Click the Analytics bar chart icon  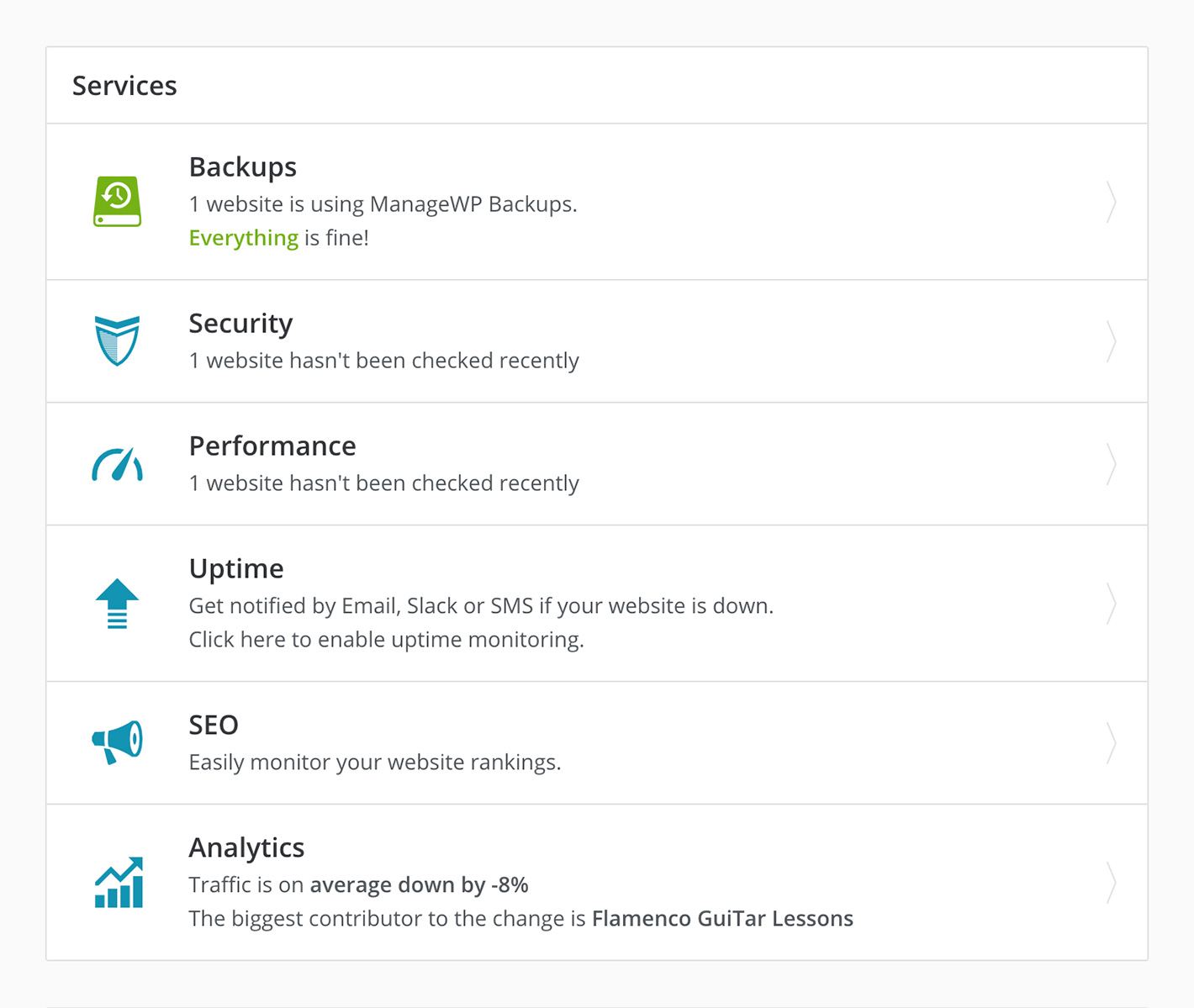(x=119, y=883)
